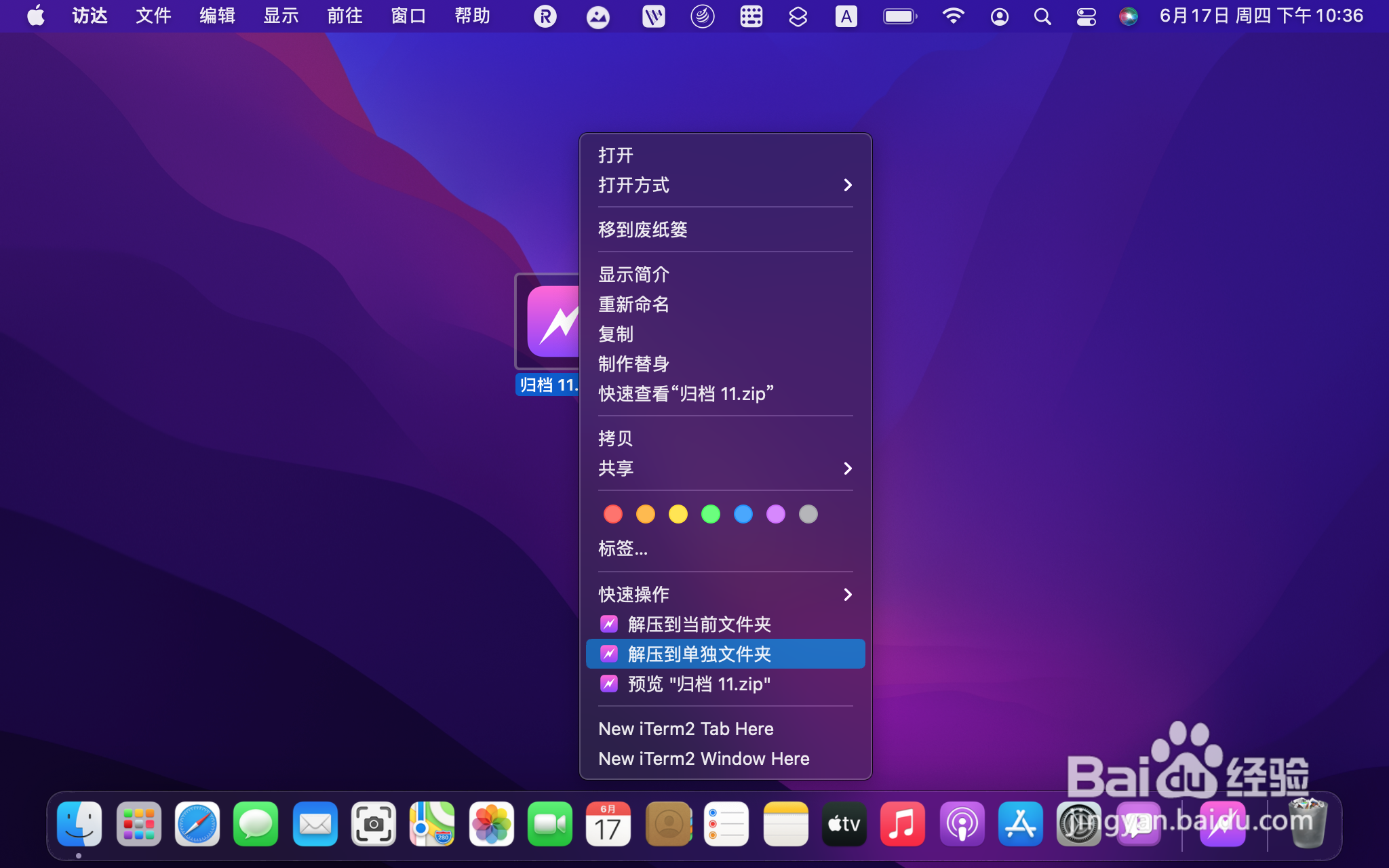Open Safari from the Dock
The height and width of the screenshot is (868, 1389).
197,824
